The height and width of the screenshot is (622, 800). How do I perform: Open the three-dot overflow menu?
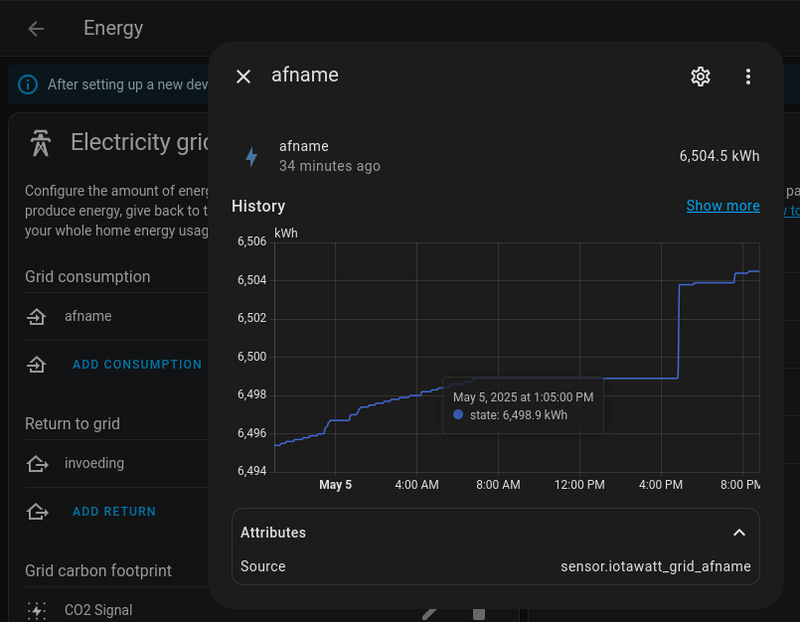(748, 76)
